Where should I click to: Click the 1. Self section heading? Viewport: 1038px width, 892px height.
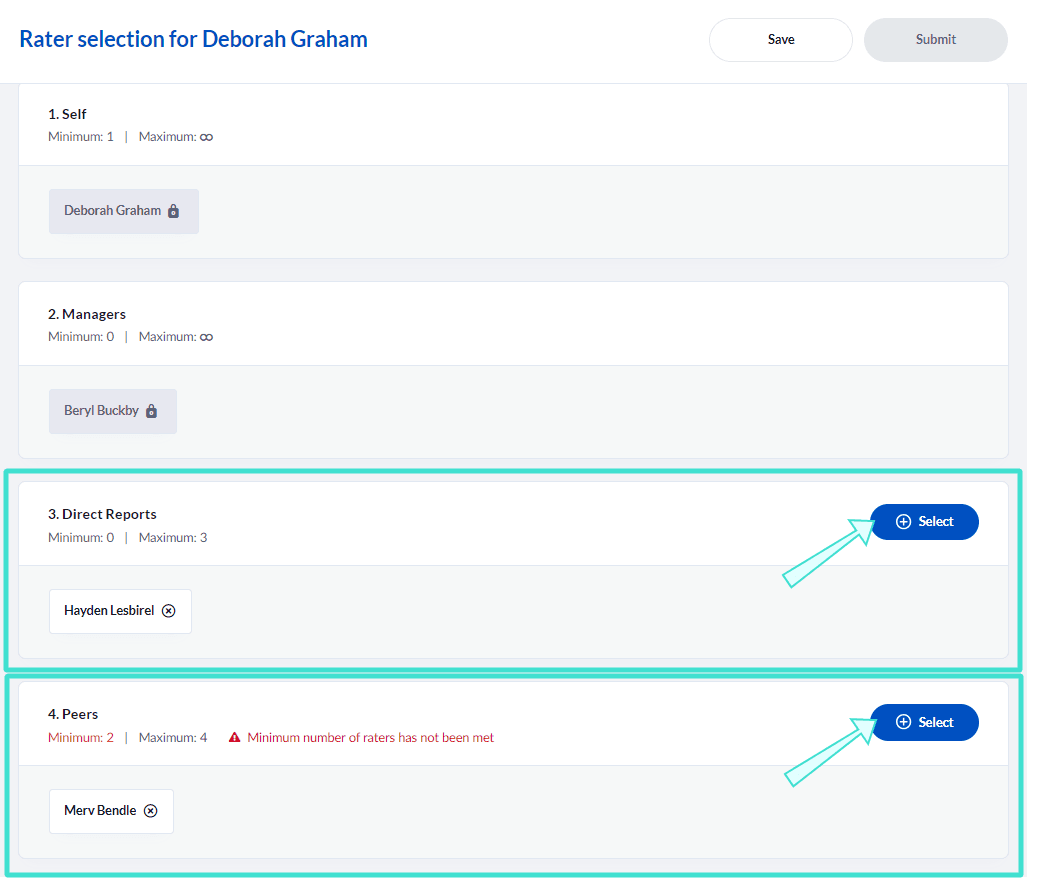67,114
